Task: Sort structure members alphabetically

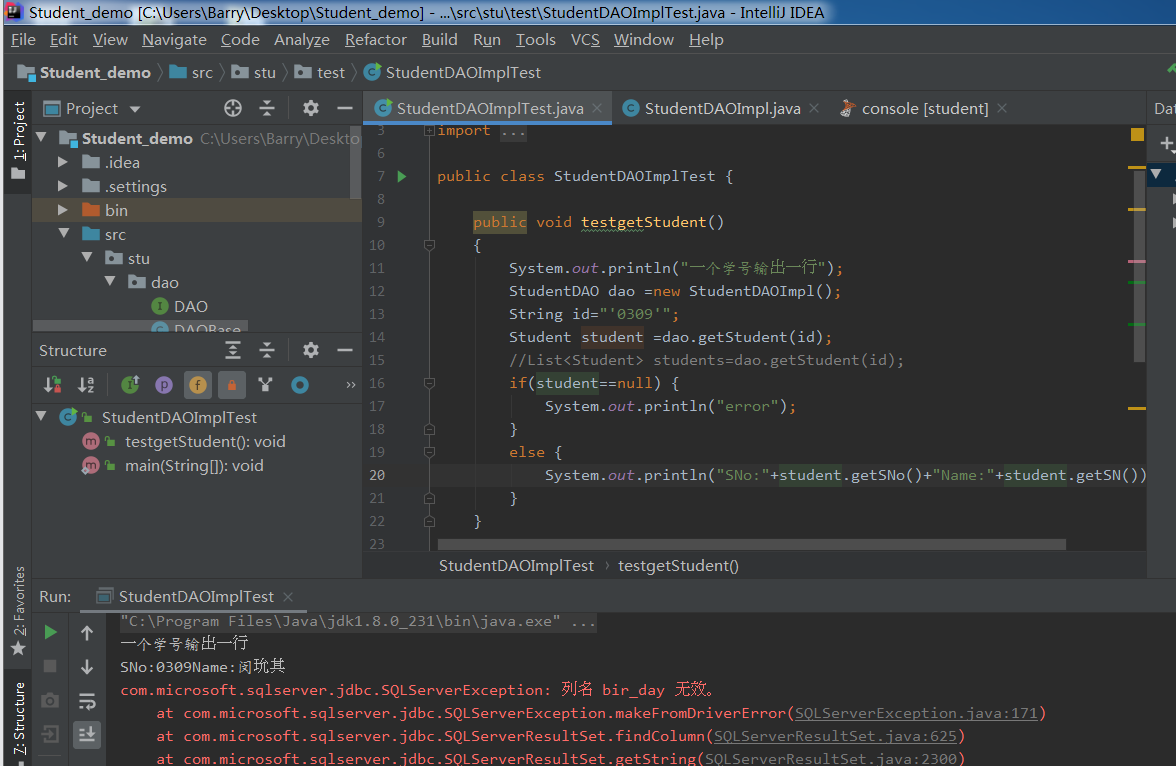Action: [86, 384]
